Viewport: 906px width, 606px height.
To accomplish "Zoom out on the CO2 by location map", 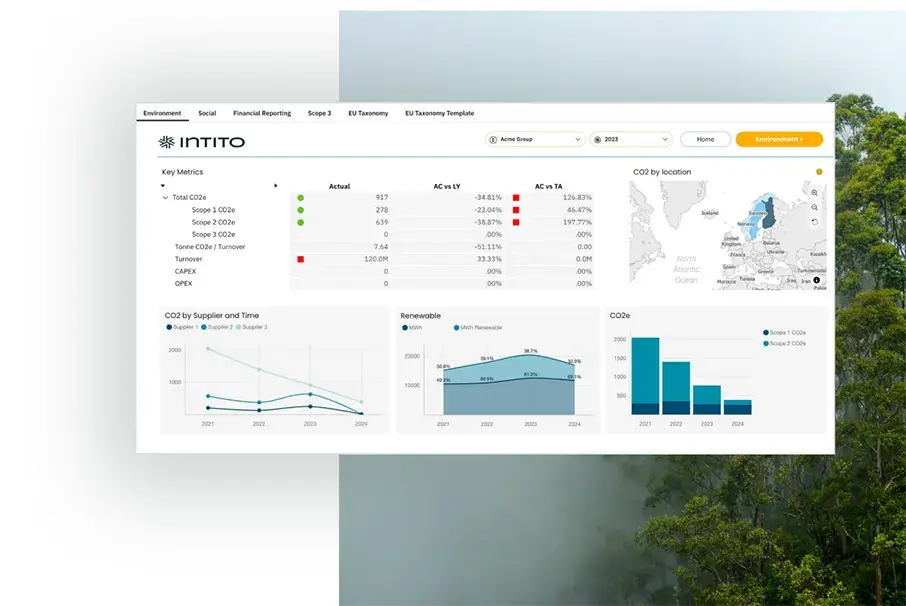I will [x=814, y=206].
